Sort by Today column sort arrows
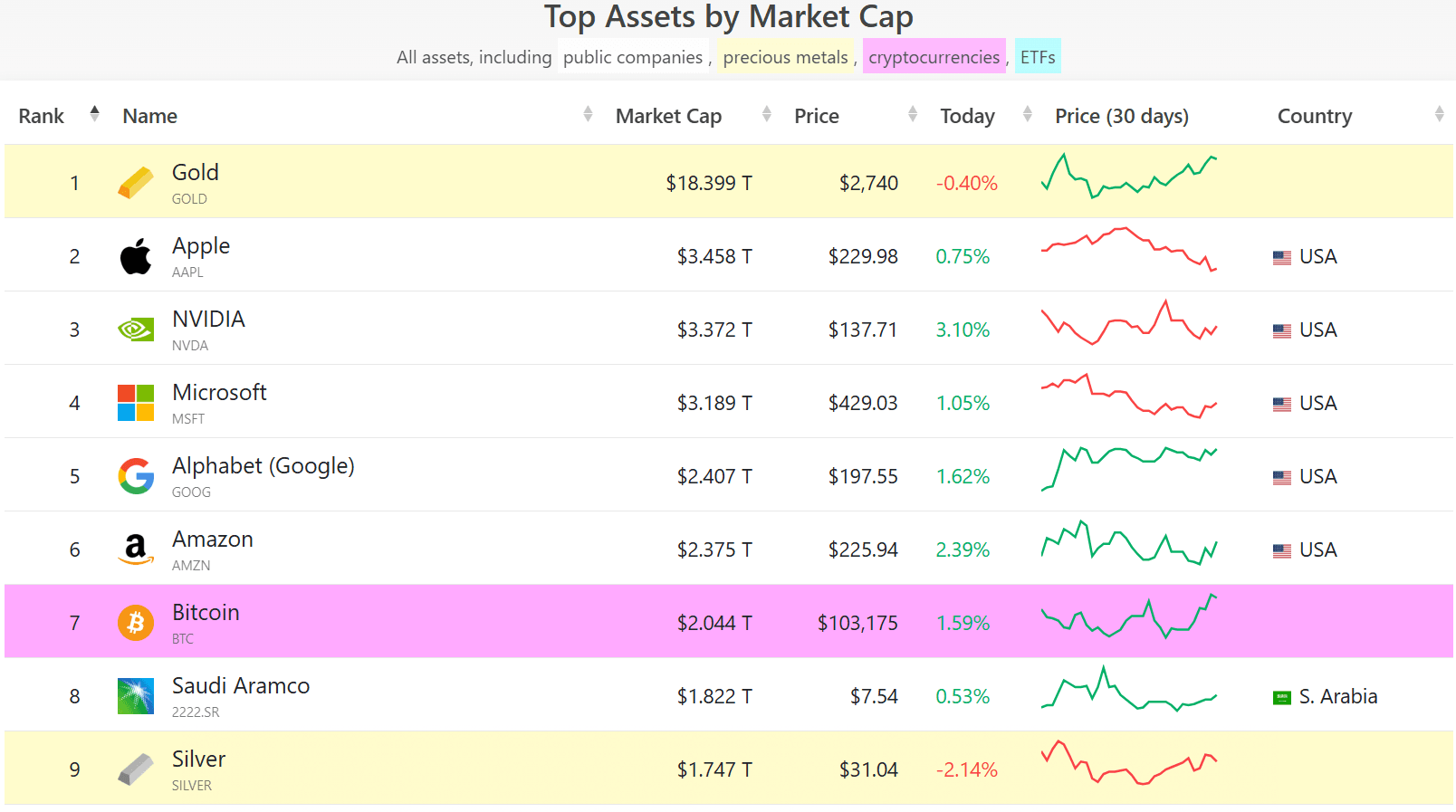Image resolution: width=1456 pixels, height=812 pixels. pos(1027,114)
